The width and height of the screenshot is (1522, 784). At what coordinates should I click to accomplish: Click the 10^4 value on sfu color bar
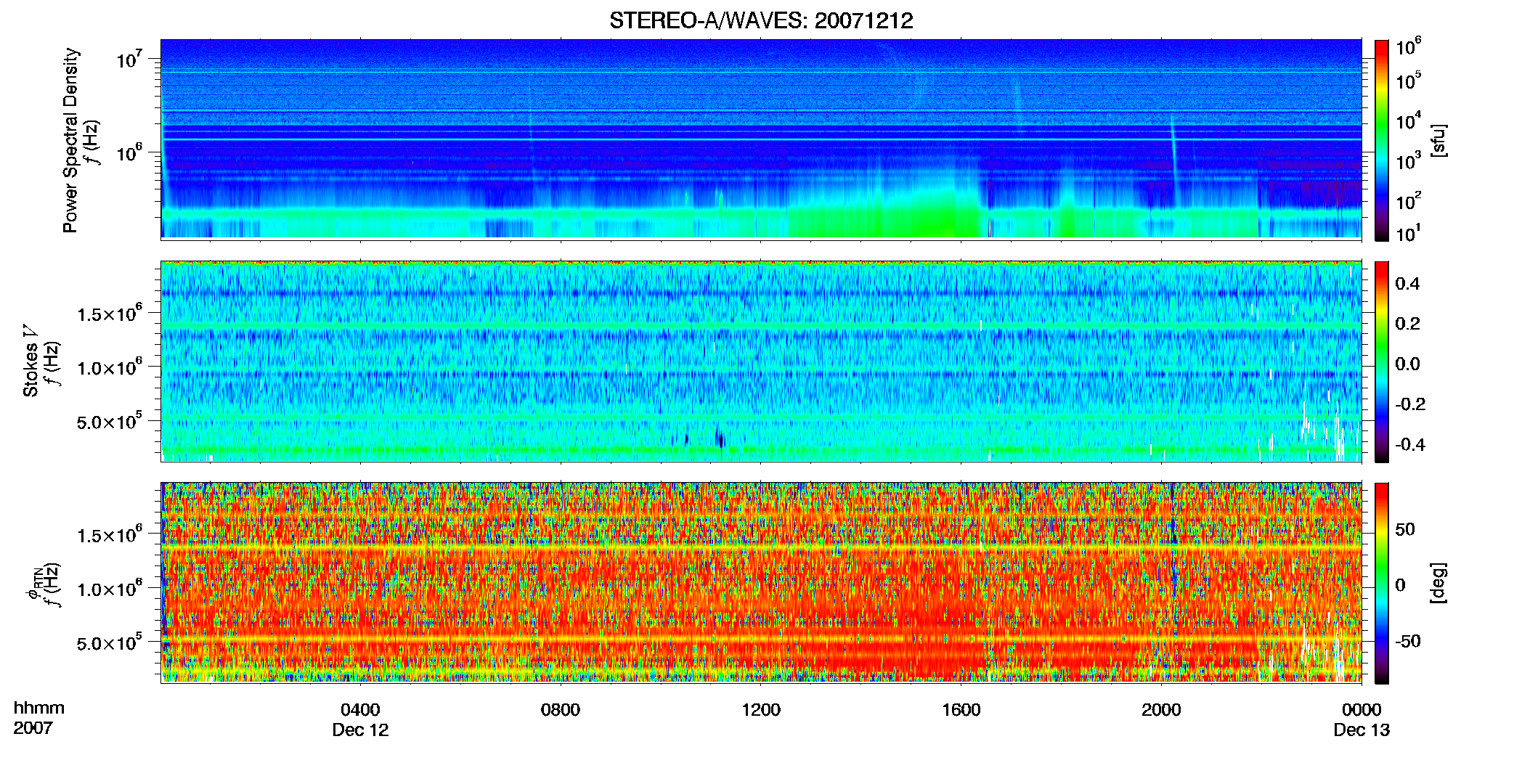[x=1409, y=120]
